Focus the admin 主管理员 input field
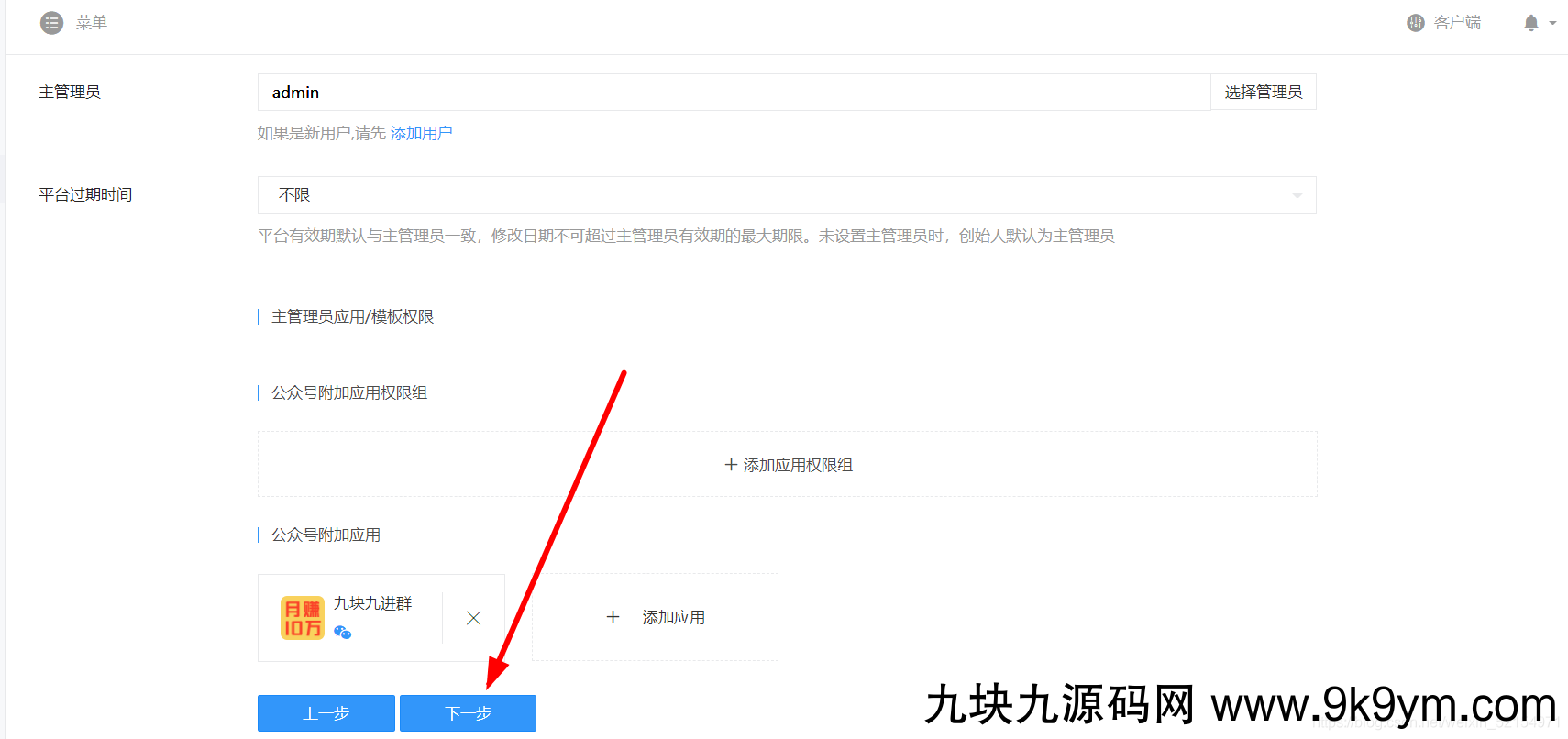1568x739 pixels. coord(734,93)
